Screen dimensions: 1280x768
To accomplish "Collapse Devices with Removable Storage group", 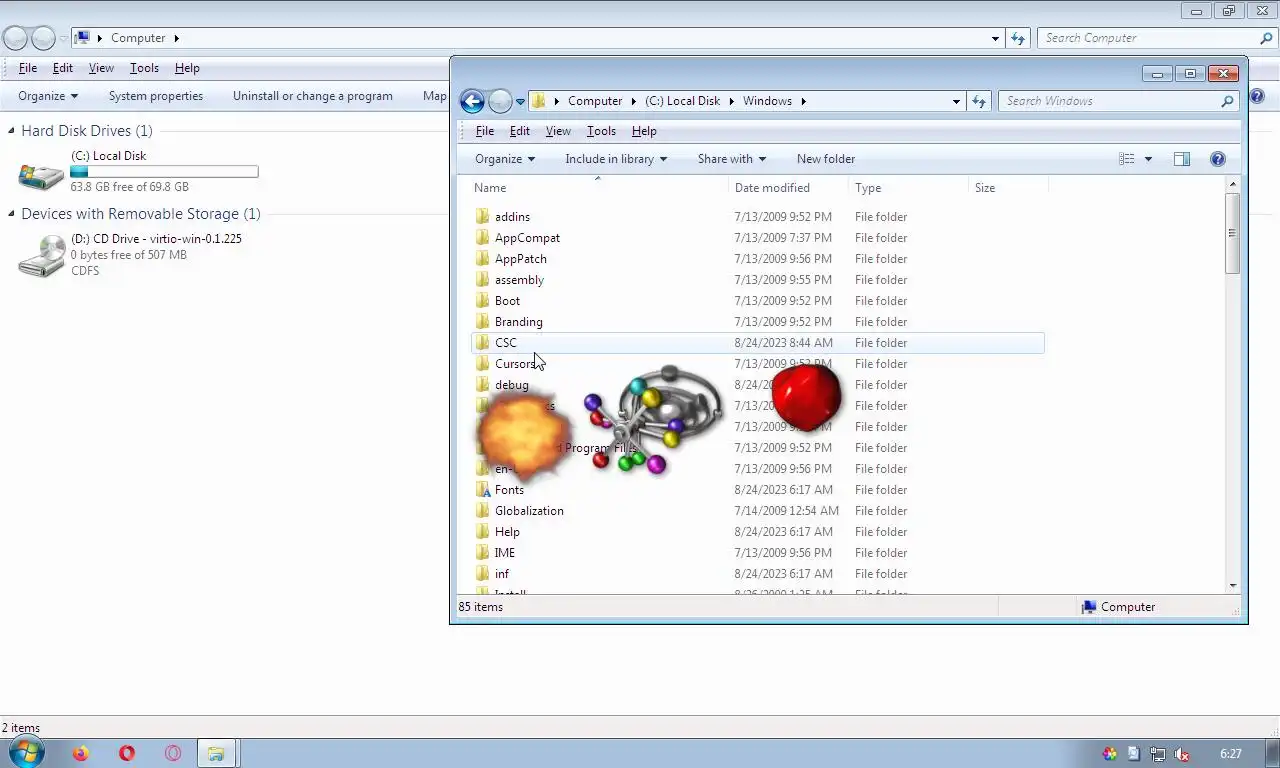I will pos(12,214).
